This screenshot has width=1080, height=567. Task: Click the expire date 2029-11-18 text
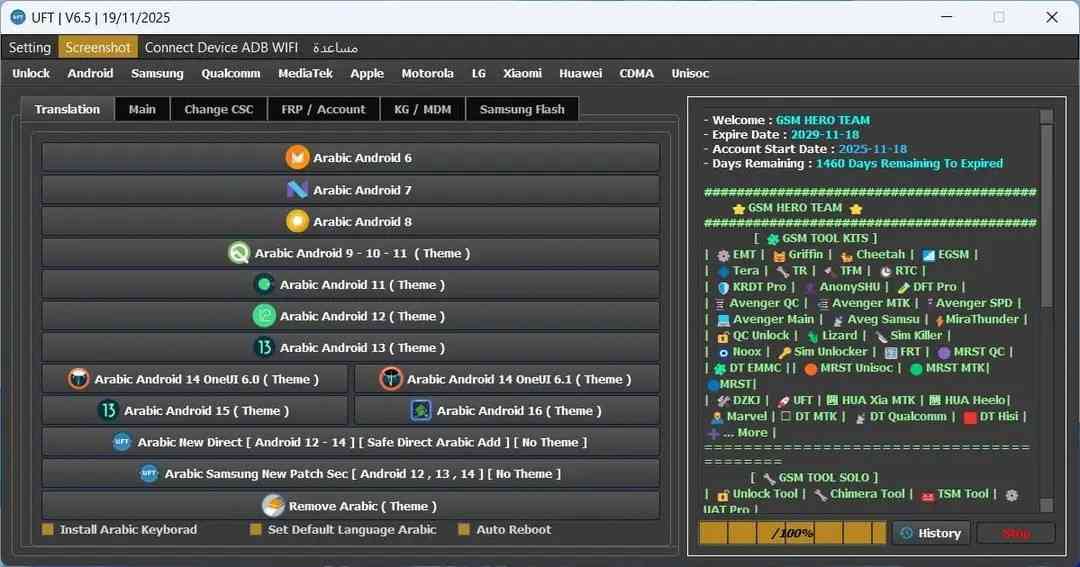coord(824,134)
